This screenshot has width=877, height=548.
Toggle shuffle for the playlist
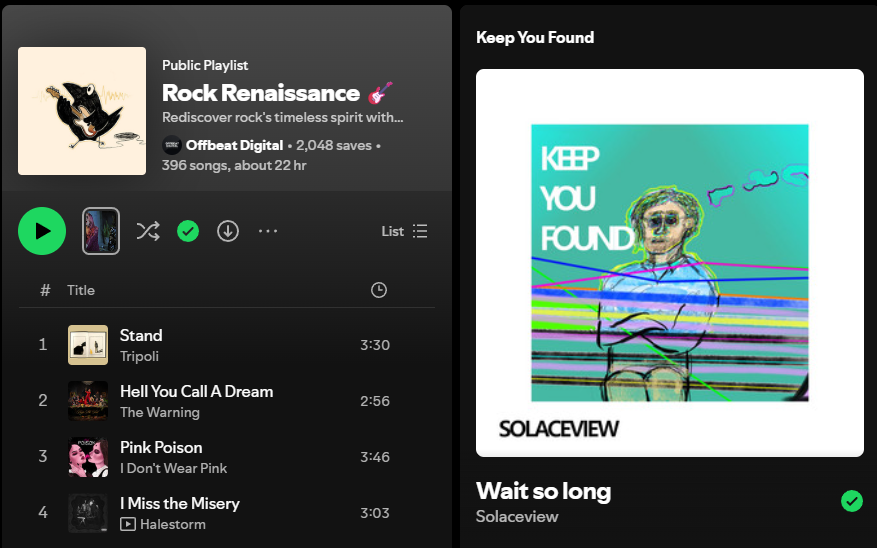147,231
